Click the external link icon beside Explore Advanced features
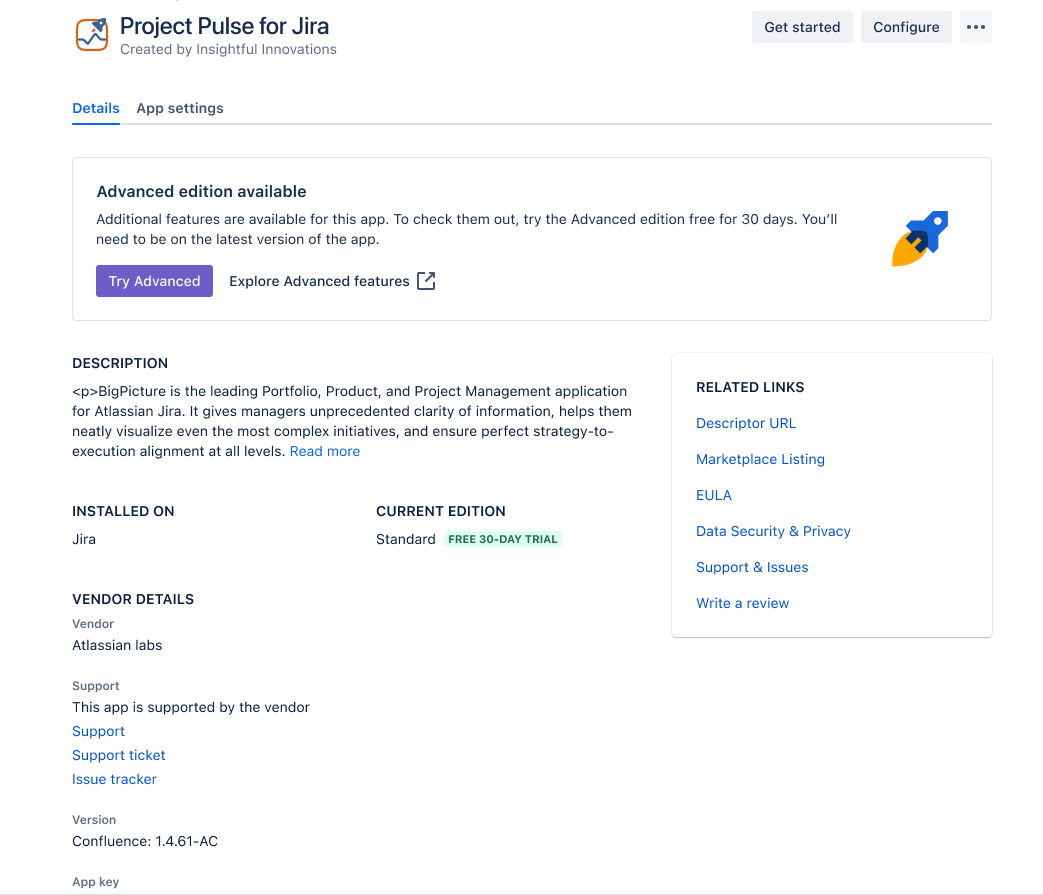Image resolution: width=1043 pixels, height=895 pixels. tap(426, 281)
